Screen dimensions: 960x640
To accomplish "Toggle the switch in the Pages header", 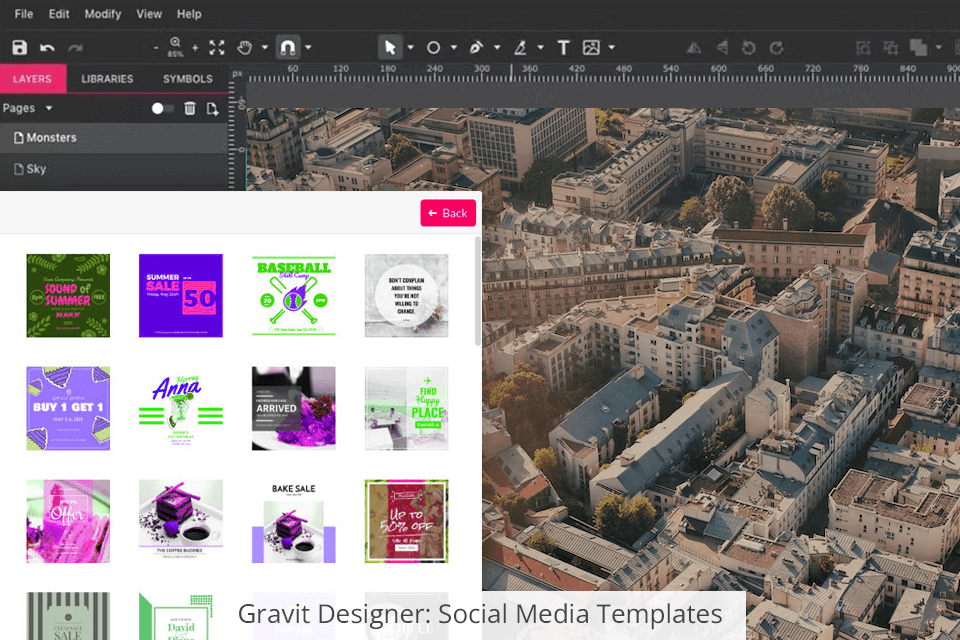I will 162,108.
